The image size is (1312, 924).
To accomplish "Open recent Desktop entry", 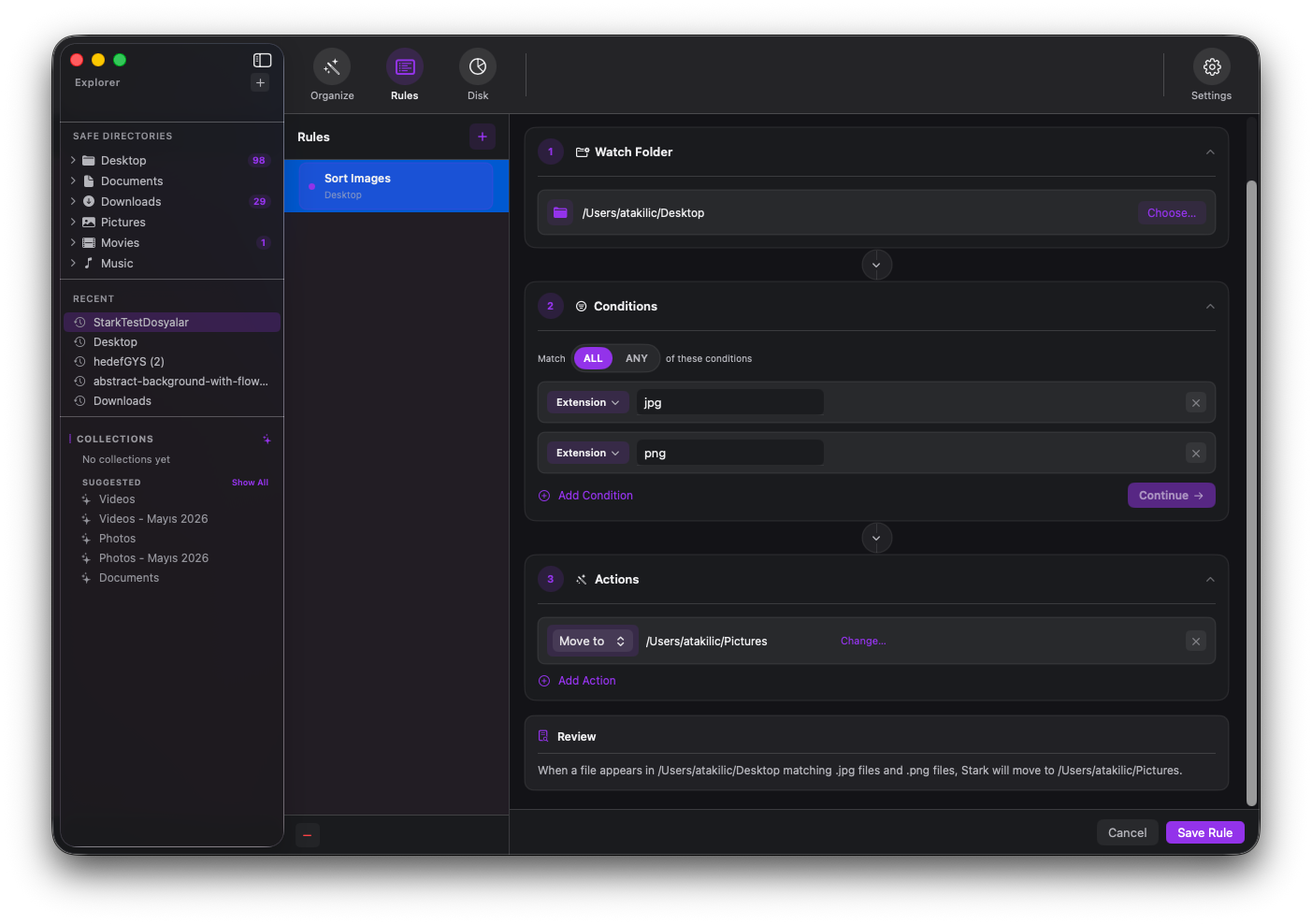I will [172, 342].
